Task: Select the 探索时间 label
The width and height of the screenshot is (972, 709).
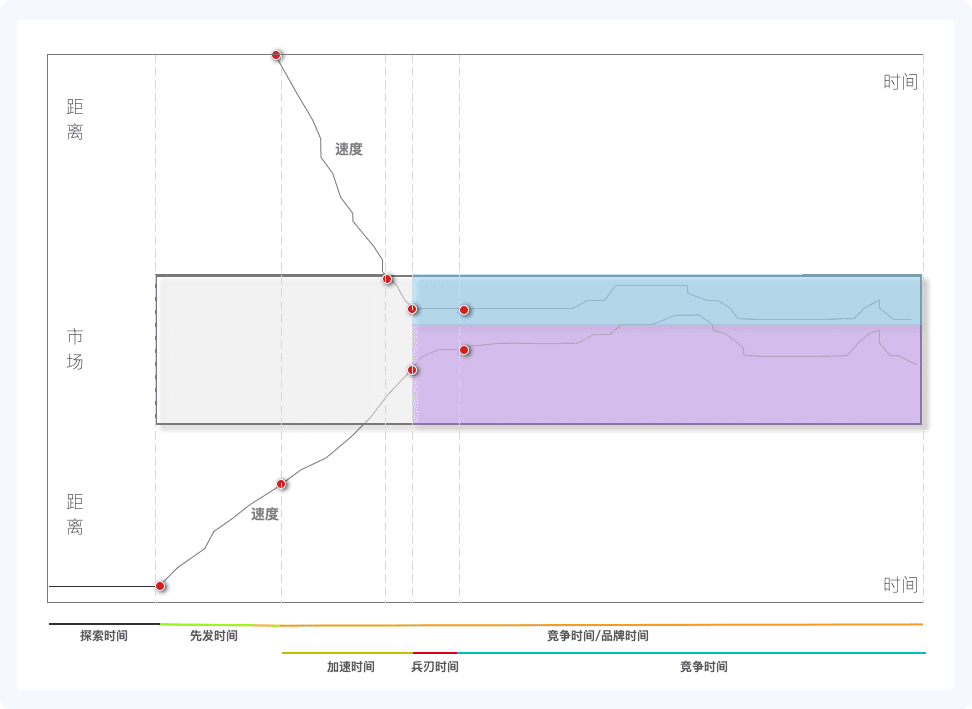Action: click(104, 636)
